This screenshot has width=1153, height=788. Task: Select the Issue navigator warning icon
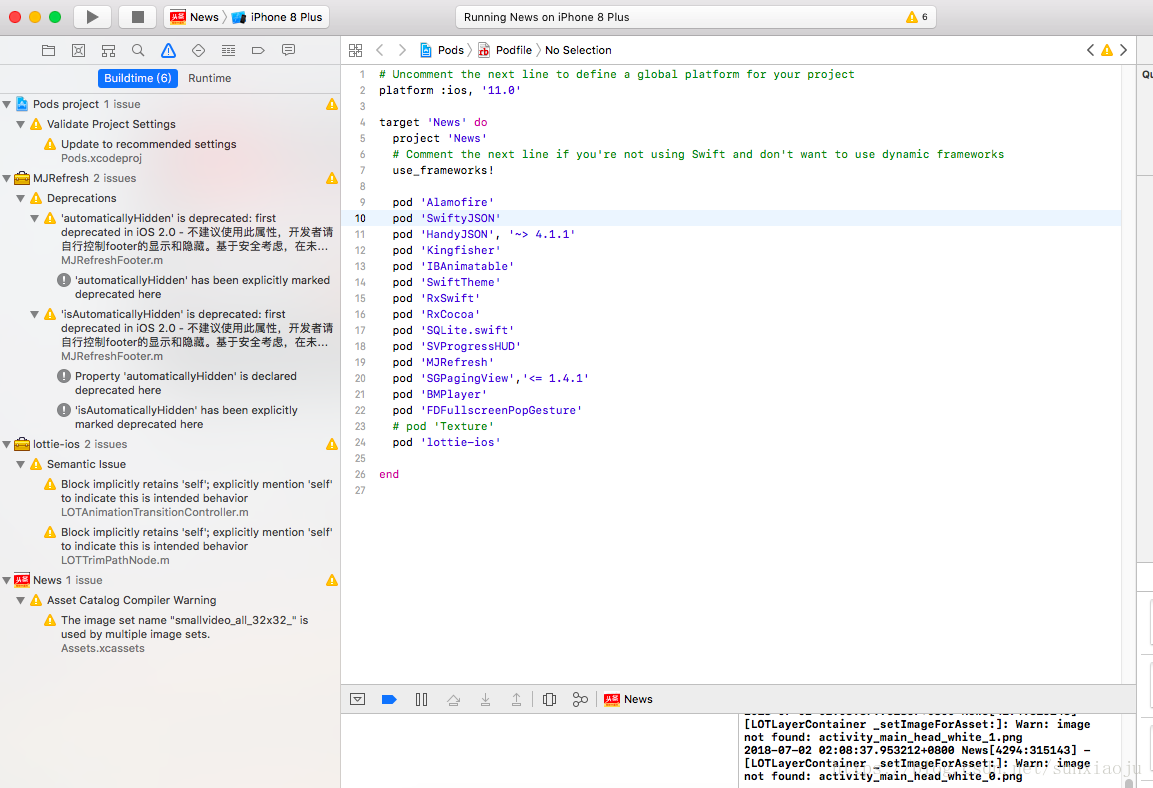(168, 50)
